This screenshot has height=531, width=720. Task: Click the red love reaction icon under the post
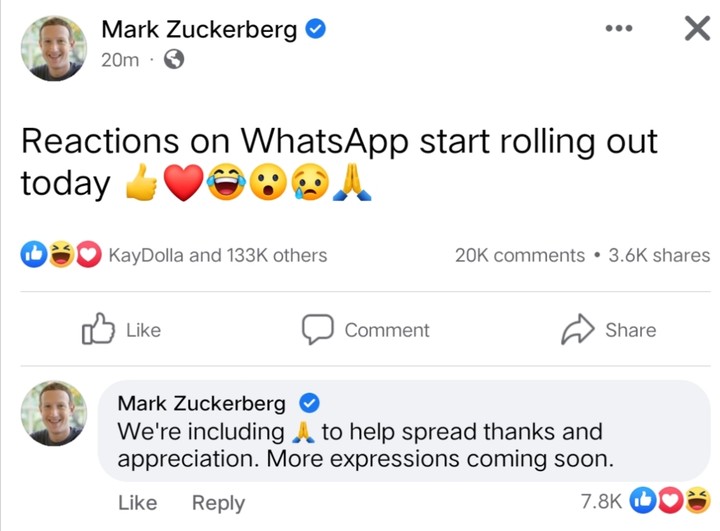tap(88, 255)
